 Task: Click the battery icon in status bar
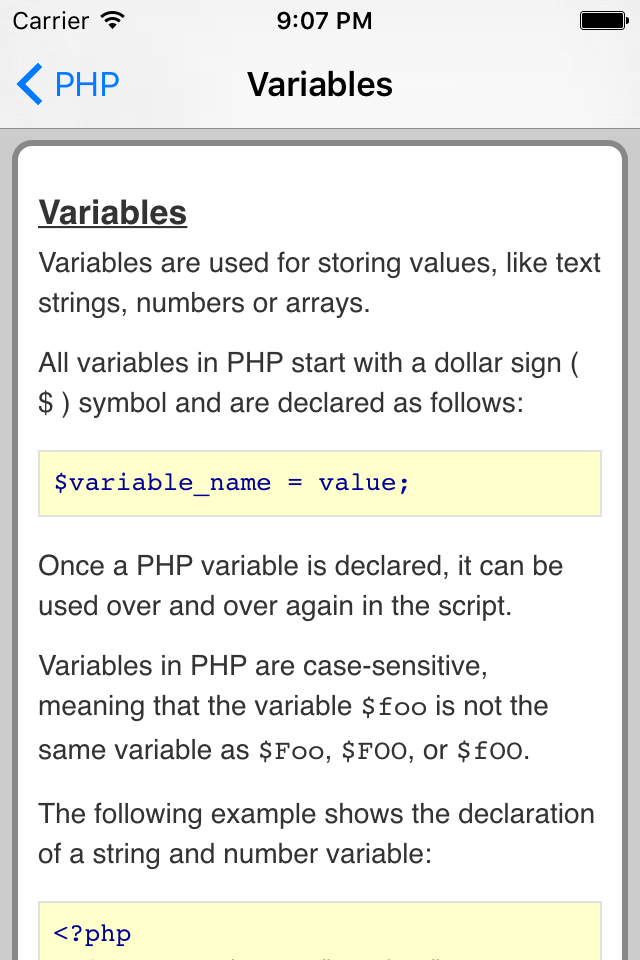pyautogui.click(x=603, y=20)
